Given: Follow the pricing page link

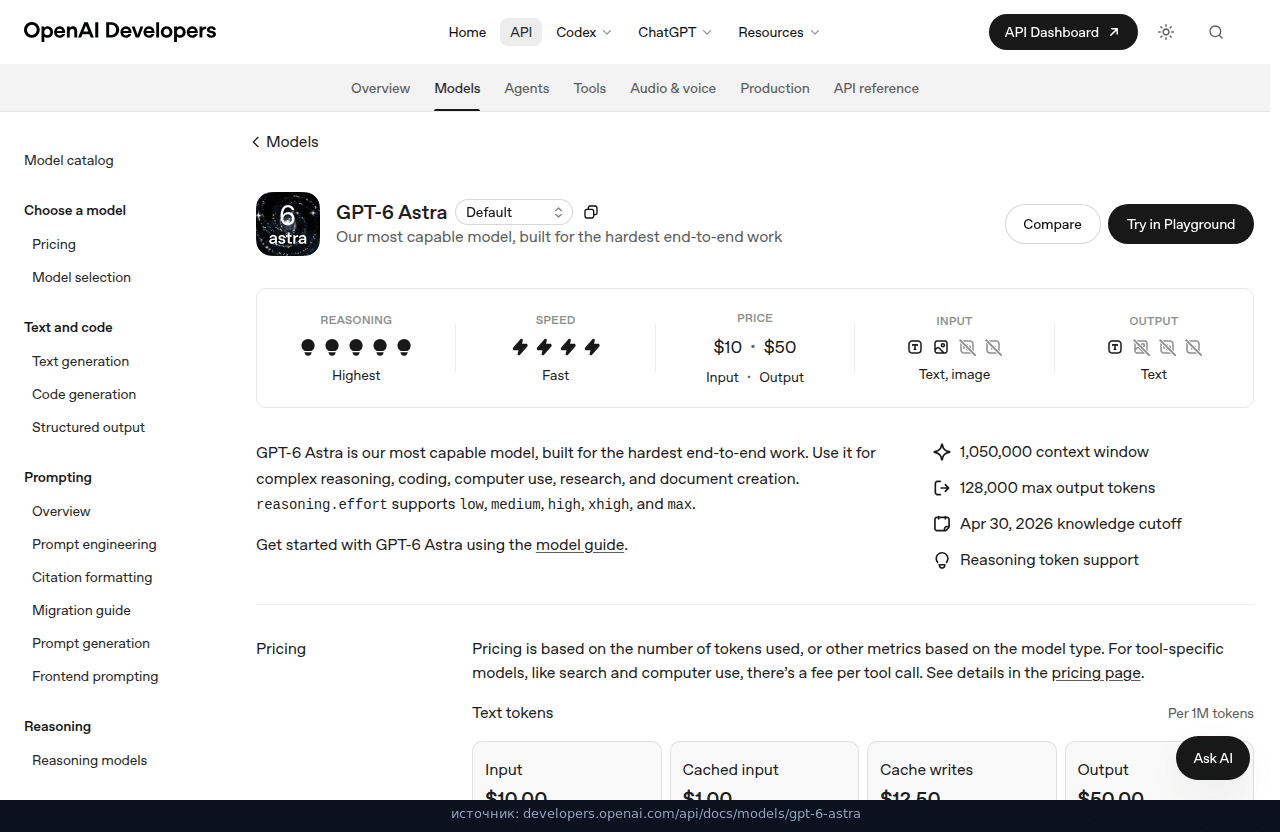Looking at the screenshot, I should [x=1096, y=673].
